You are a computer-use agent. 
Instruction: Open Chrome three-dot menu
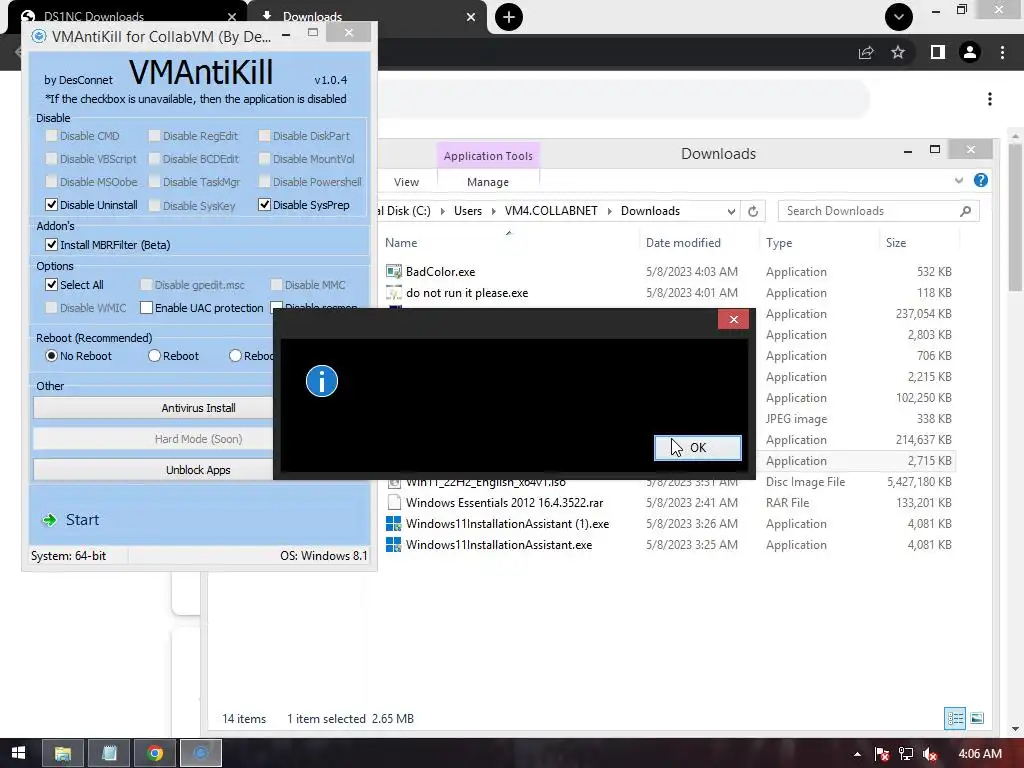click(x=1002, y=52)
